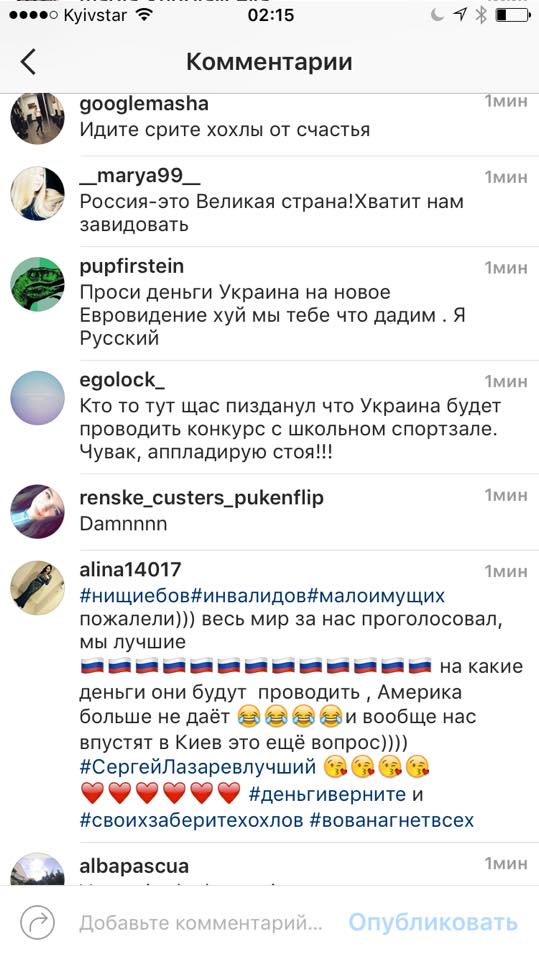The image size is (539, 960).
Task: Tap pupfirstein's green dinosaur avatar
Action: click(37, 284)
